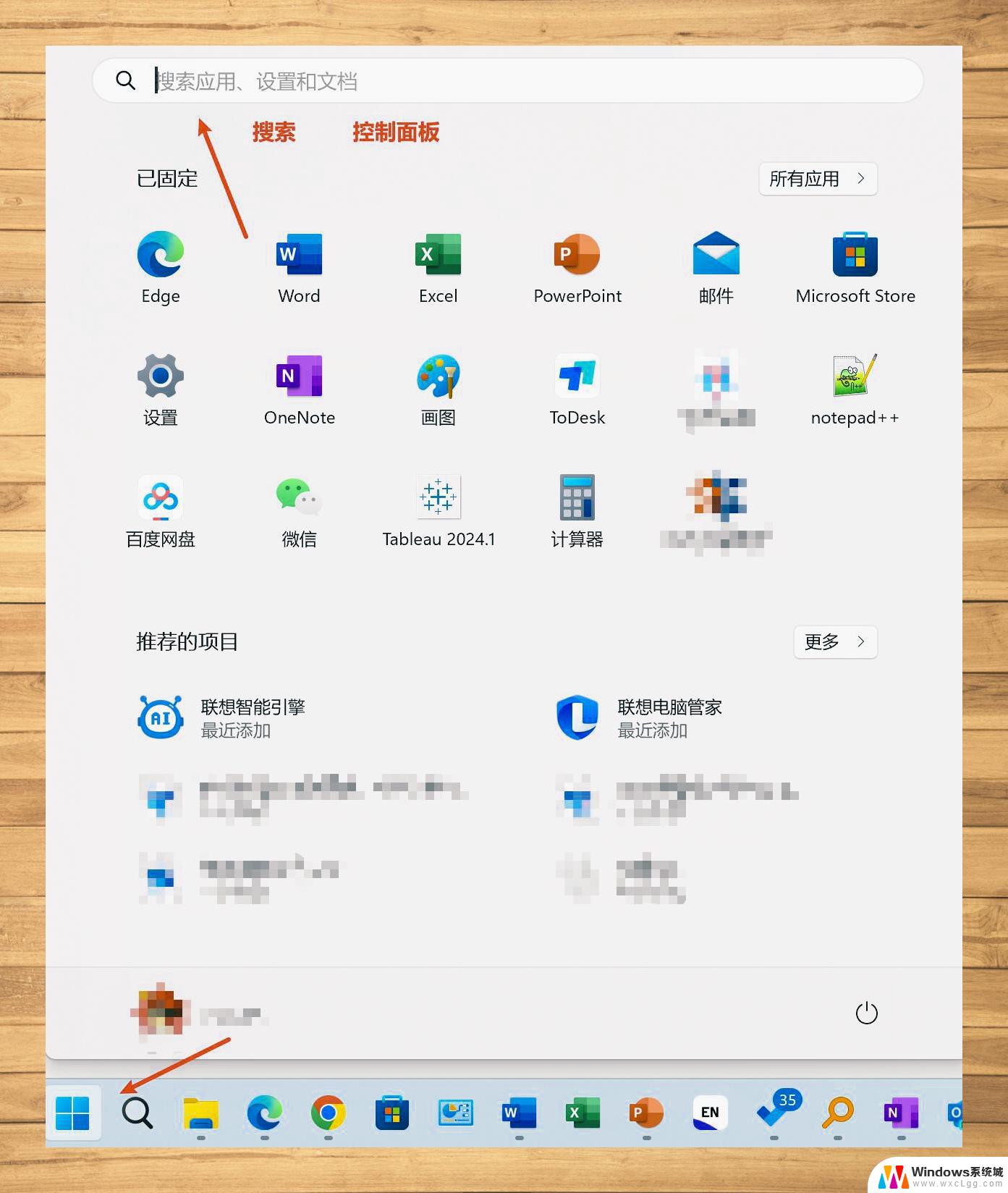
Task: Open 联想电脑管家 recommended item
Action: coord(640,717)
